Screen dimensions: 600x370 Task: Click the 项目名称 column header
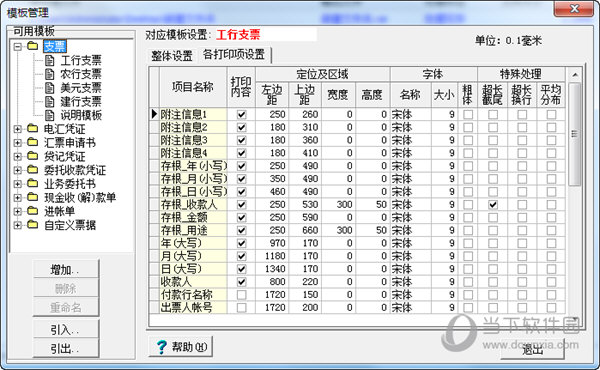click(x=193, y=87)
